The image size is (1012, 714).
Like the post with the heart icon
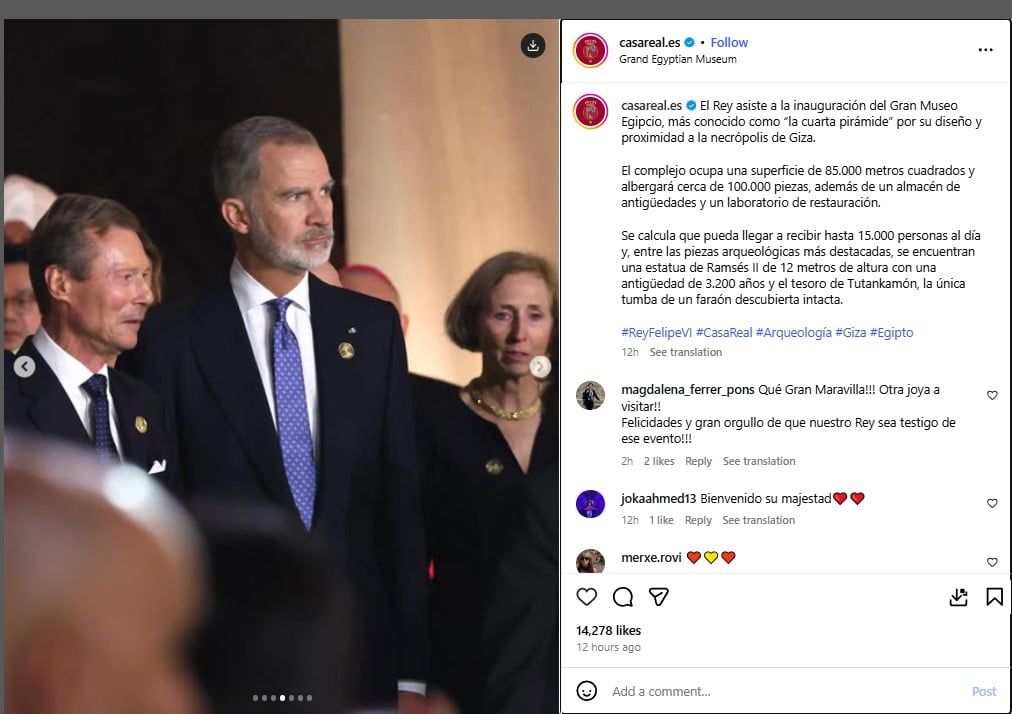pyautogui.click(x=587, y=597)
